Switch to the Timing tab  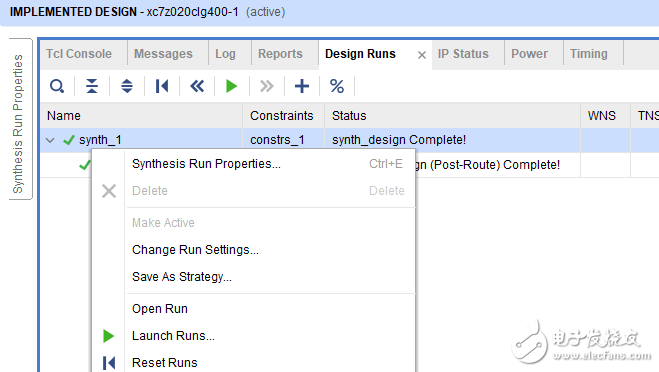(588, 54)
